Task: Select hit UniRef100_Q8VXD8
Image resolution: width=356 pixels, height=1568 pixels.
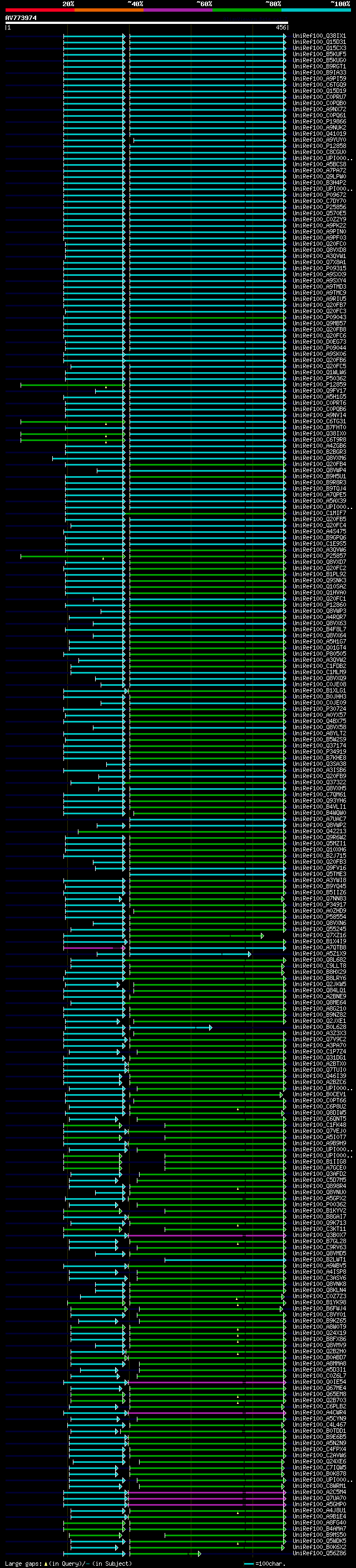Action: coord(319,250)
